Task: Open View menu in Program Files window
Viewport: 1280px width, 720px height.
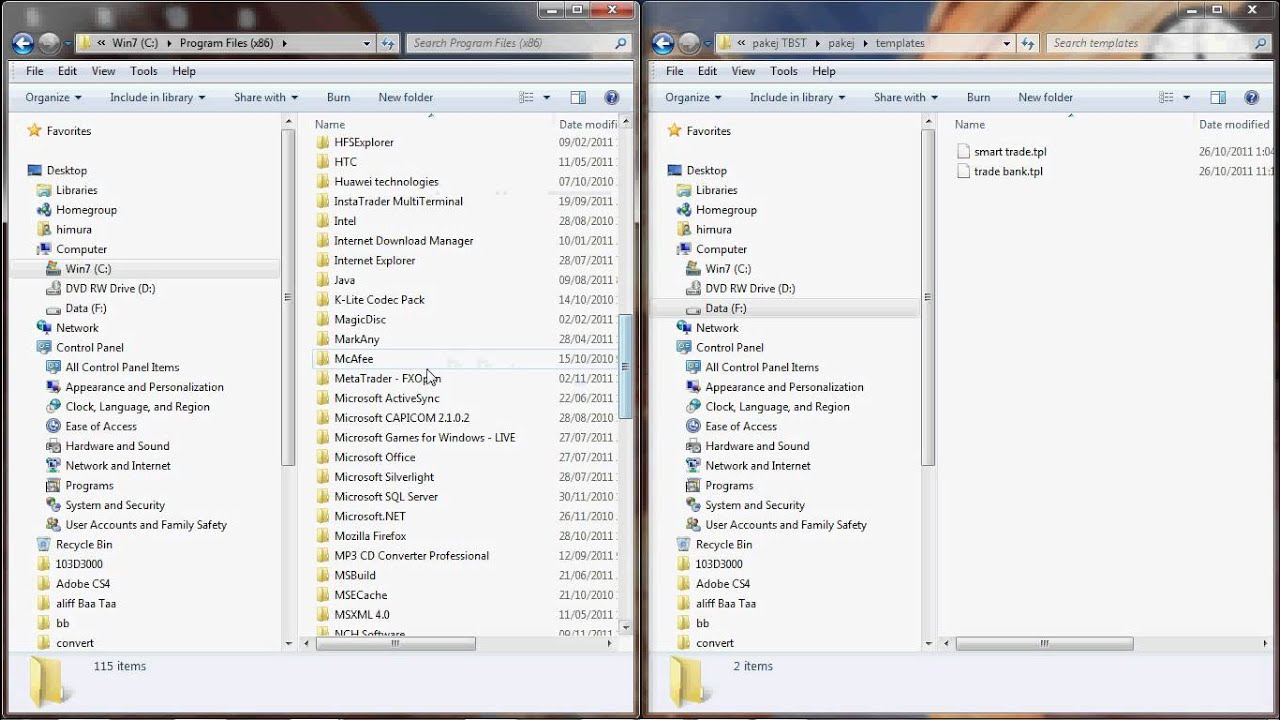Action: coord(103,71)
